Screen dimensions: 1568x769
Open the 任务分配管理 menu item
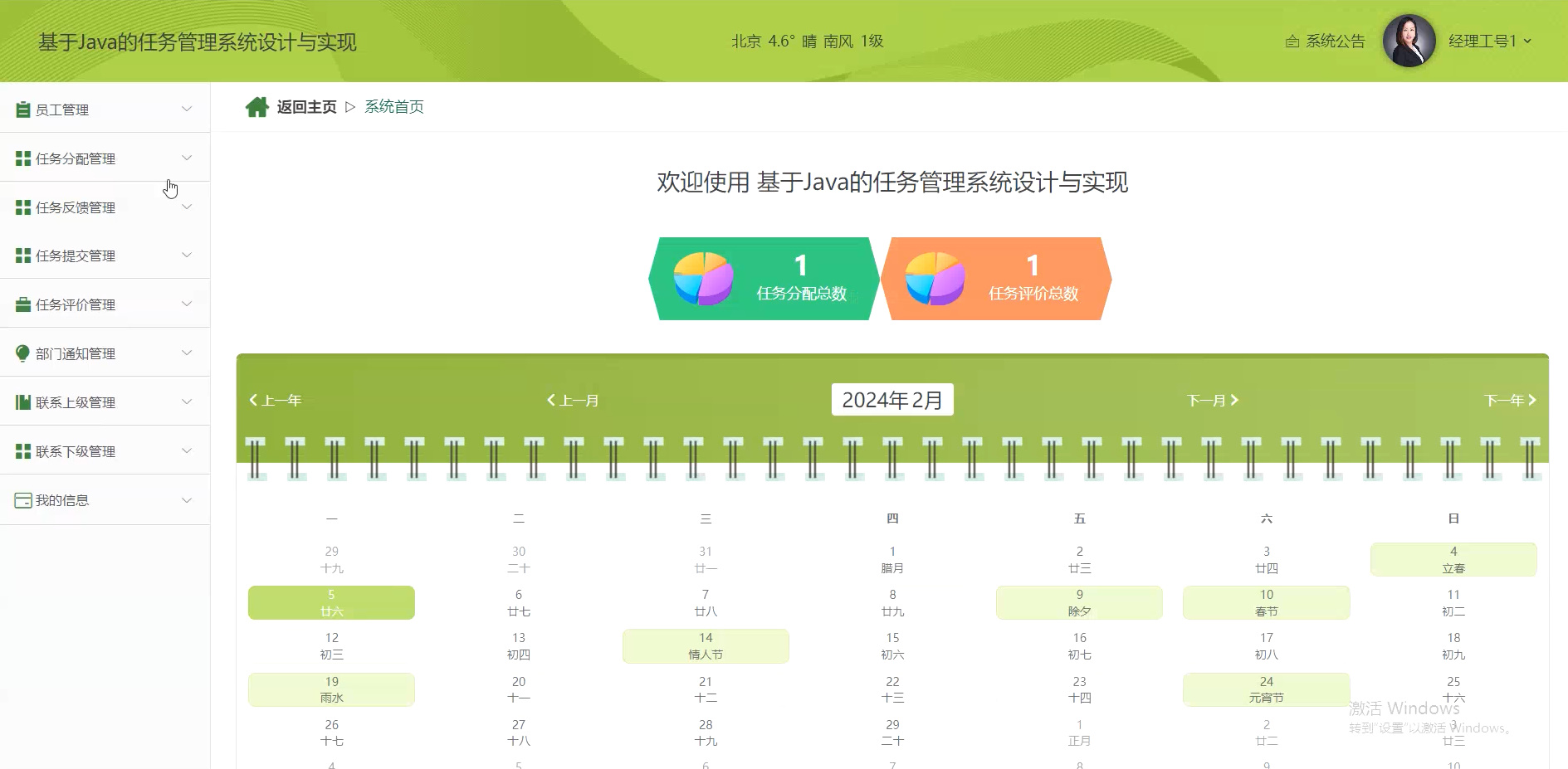105,158
